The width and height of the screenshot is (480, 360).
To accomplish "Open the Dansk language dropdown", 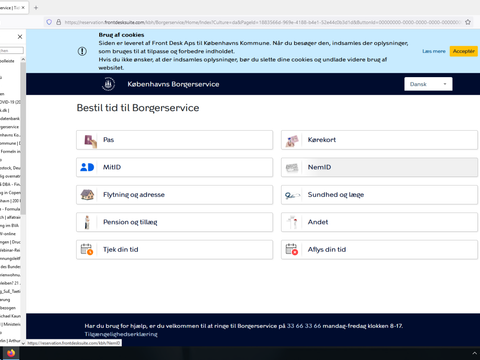I will [x=428, y=84].
